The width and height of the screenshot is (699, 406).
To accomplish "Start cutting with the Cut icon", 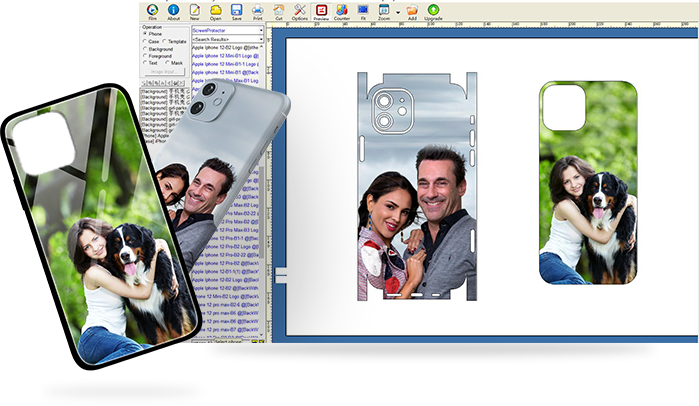I will point(279,12).
